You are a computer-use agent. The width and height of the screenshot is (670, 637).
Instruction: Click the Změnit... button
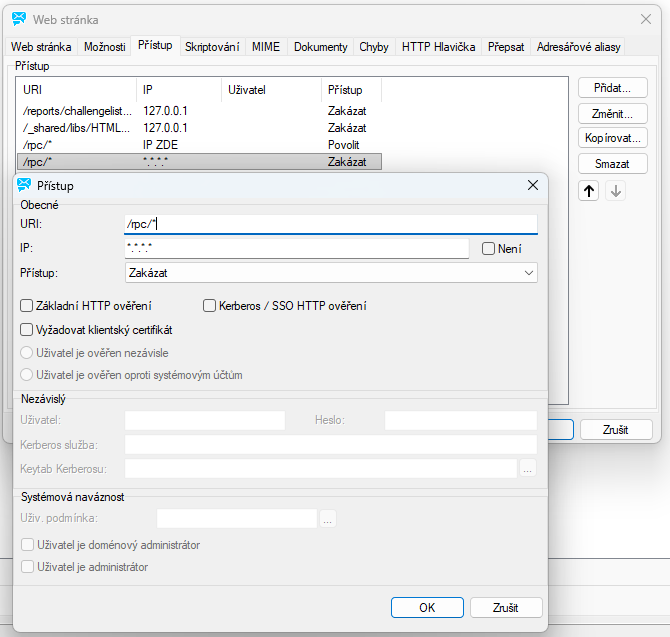[x=612, y=114]
